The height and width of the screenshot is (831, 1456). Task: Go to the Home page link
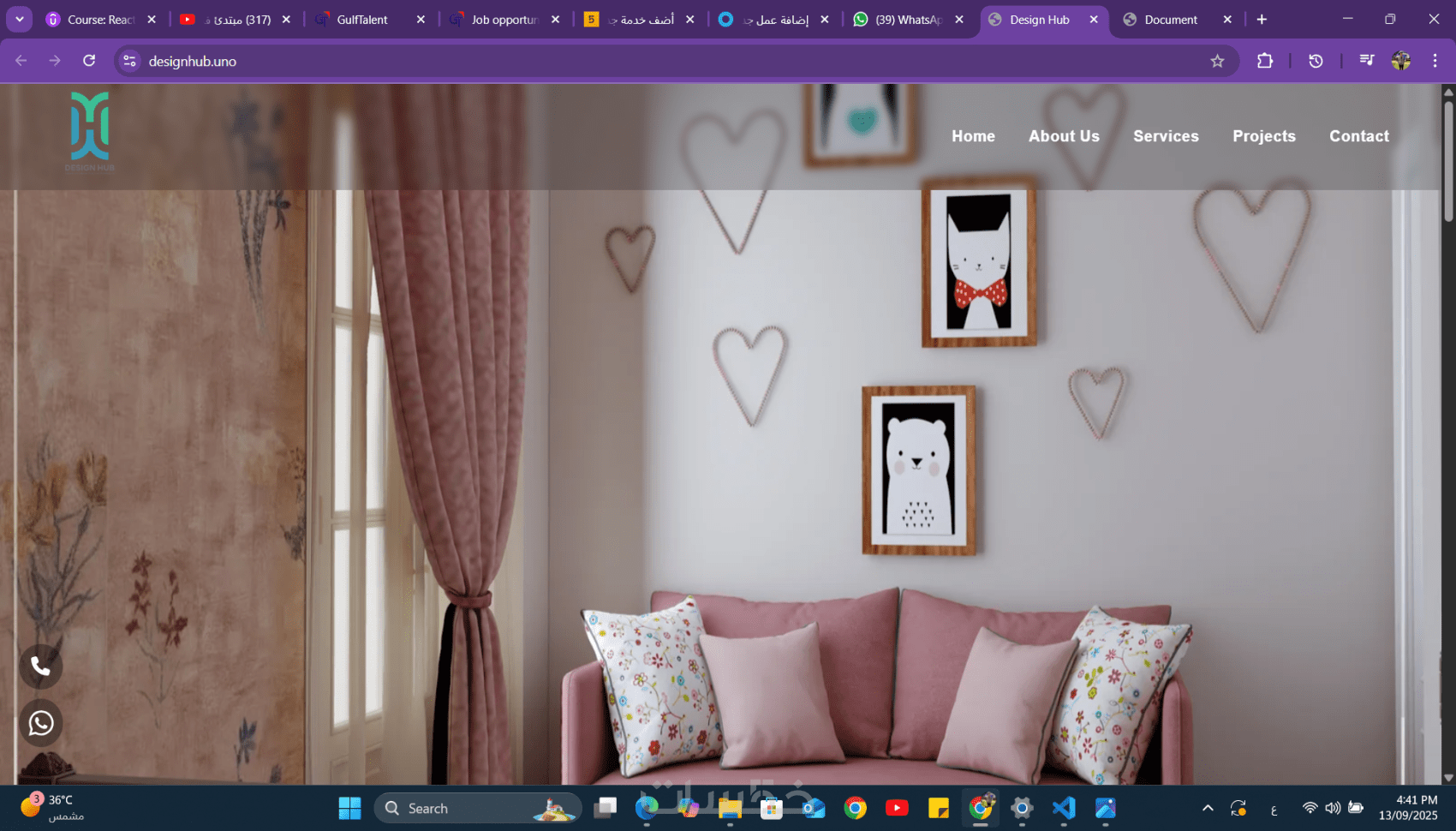click(973, 136)
